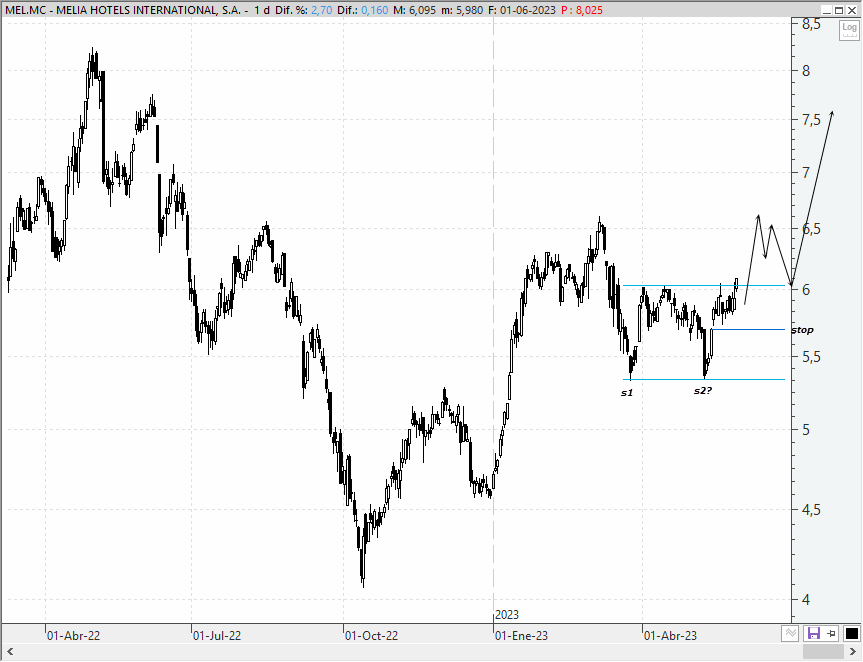Click the 01-Abr-23 date axis label
Image resolution: width=863 pixels, height=662 pixels.
point(670,636)
